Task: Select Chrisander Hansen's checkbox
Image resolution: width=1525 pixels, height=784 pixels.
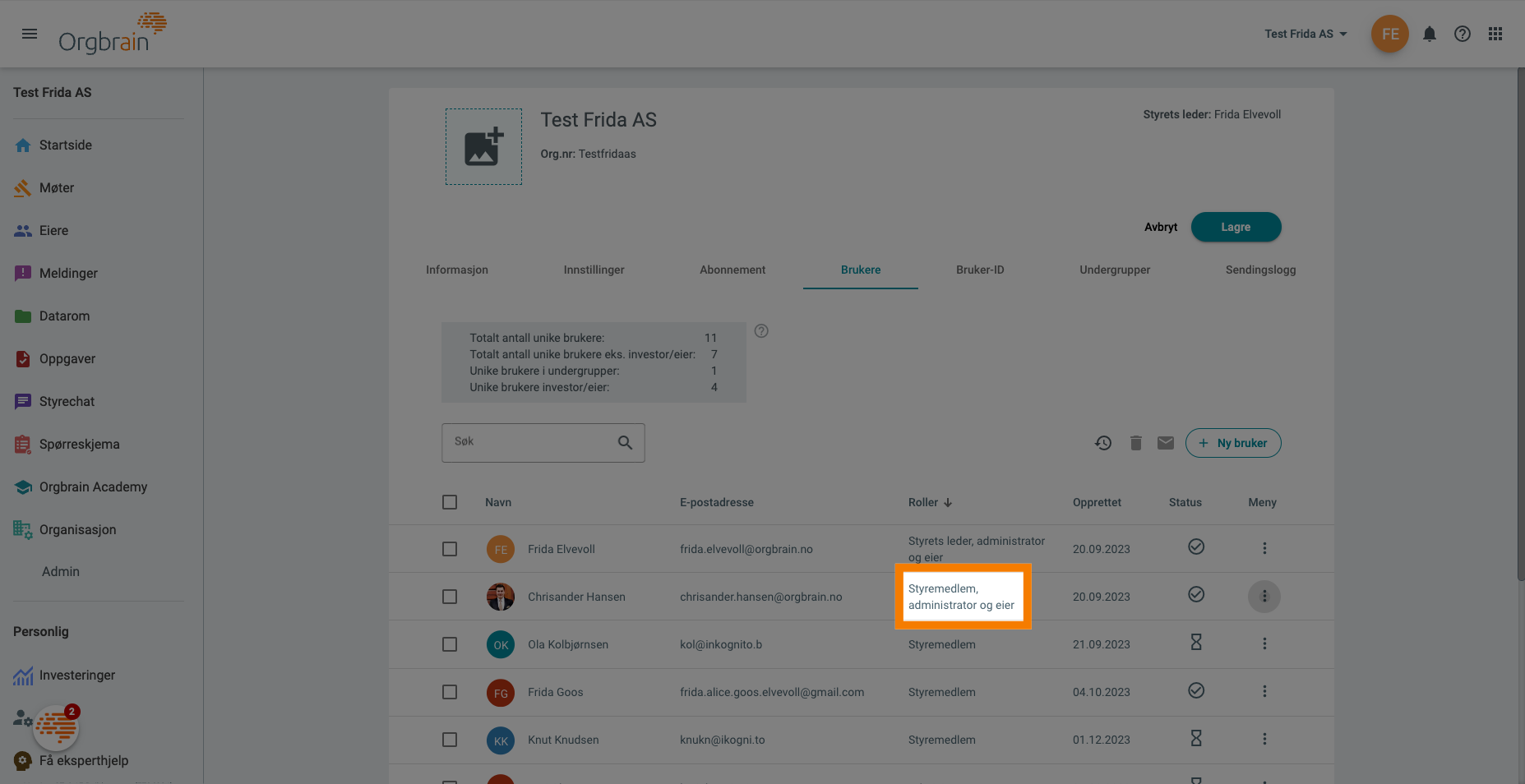Action: (450, 597)
